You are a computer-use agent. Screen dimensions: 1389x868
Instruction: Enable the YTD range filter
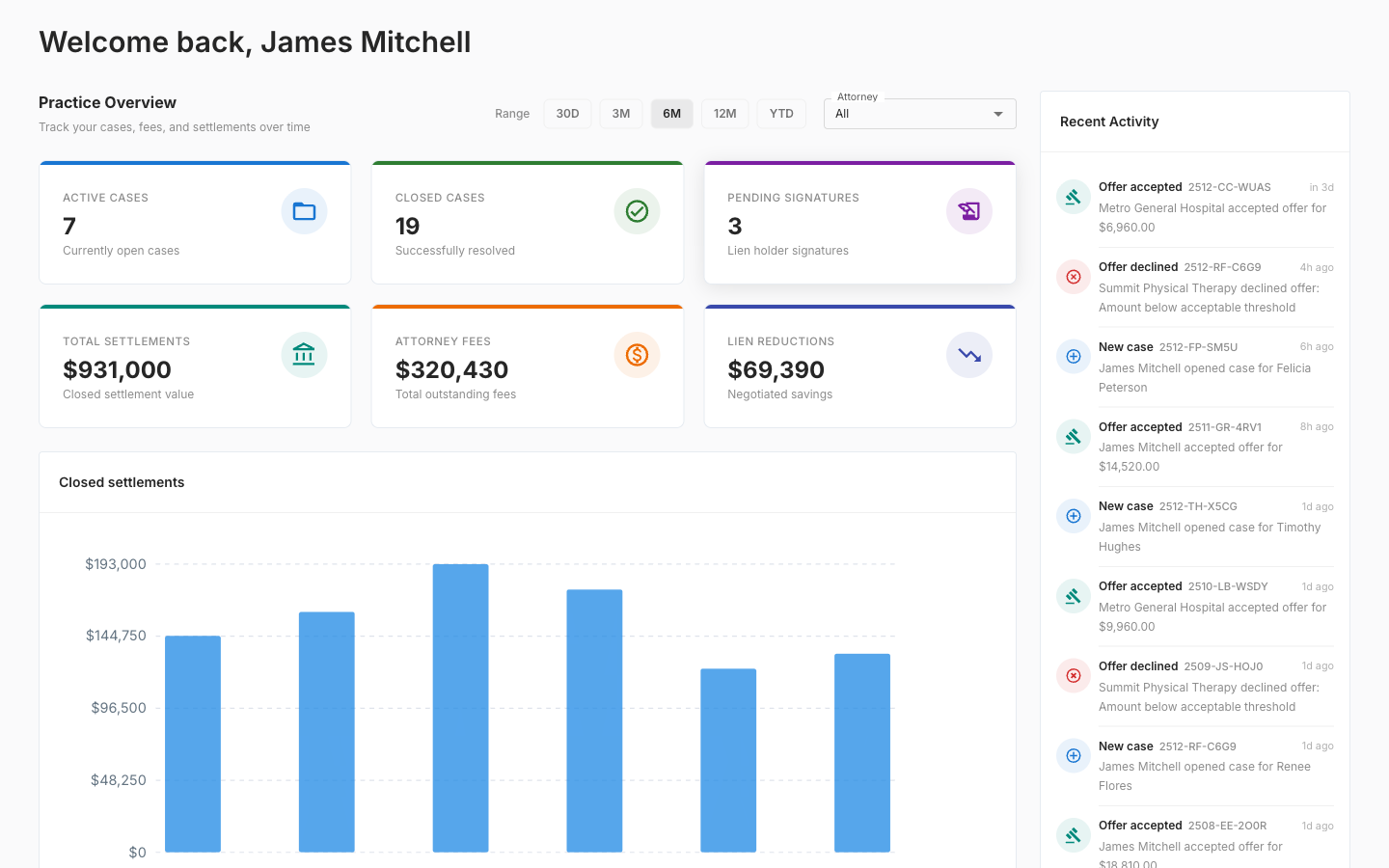tap(781, 113)
